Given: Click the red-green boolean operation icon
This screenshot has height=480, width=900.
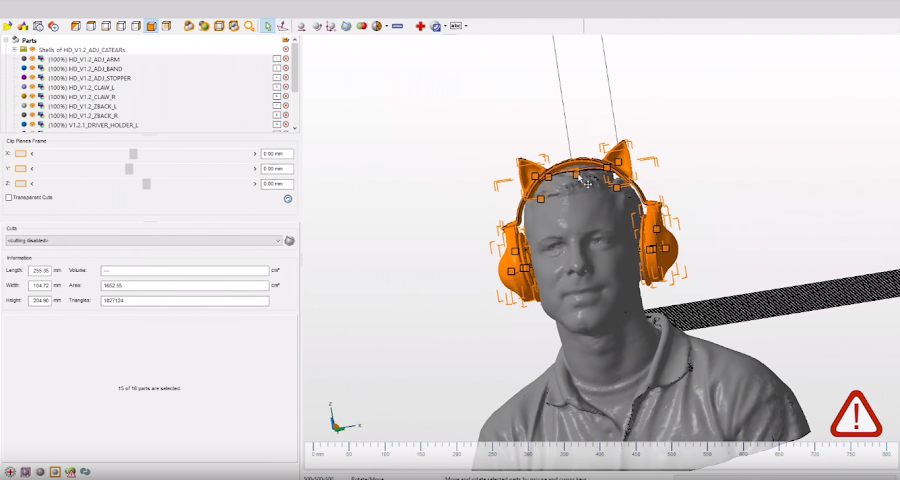Looking at the screenshot, I should [x=362, y=26].
